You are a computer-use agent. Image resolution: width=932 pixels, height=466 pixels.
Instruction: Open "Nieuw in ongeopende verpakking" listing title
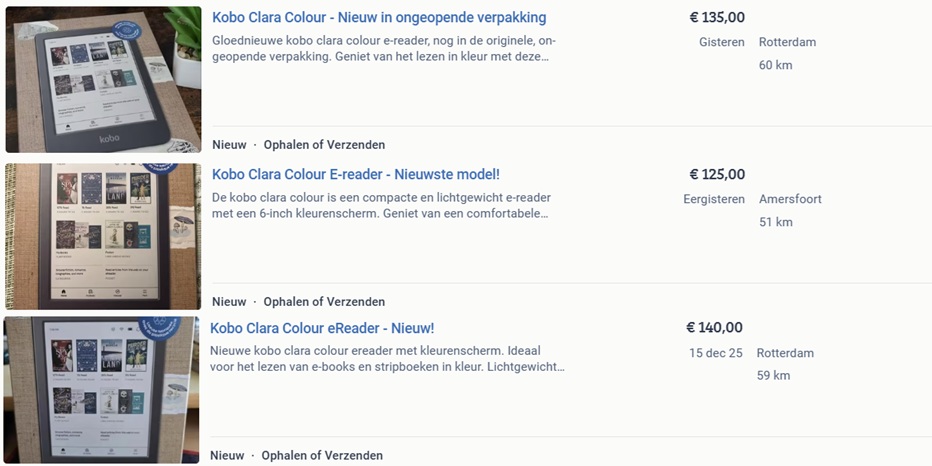coord(379,17)
